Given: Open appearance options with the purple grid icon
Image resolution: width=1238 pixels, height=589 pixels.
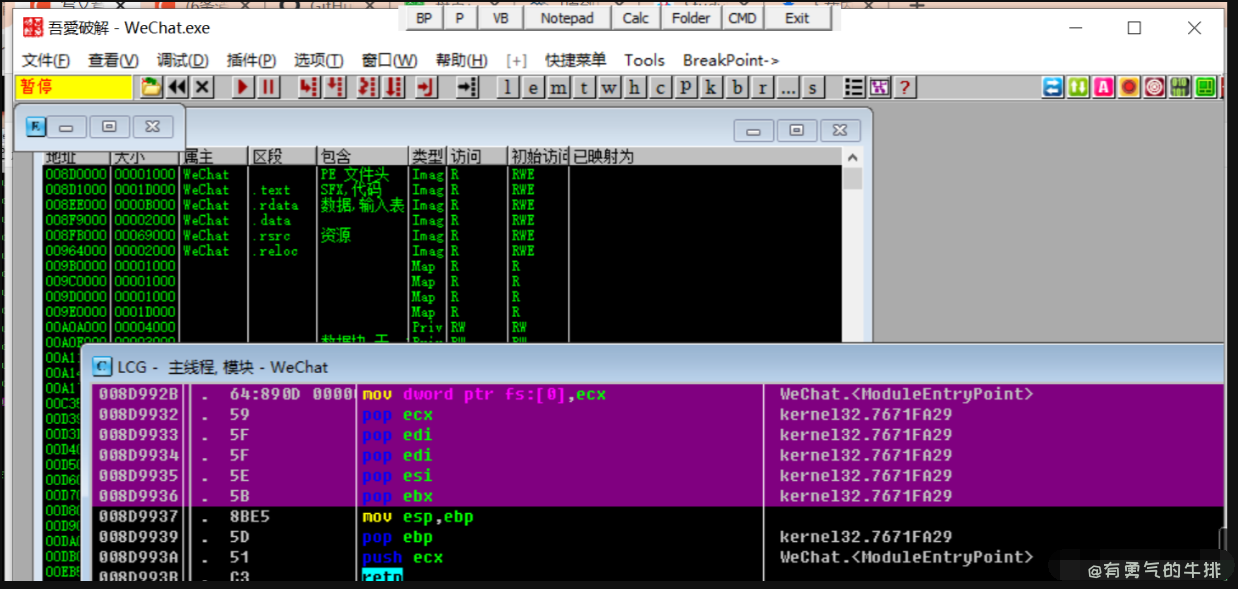Looking at the screenshot, I should click(880, 87).
